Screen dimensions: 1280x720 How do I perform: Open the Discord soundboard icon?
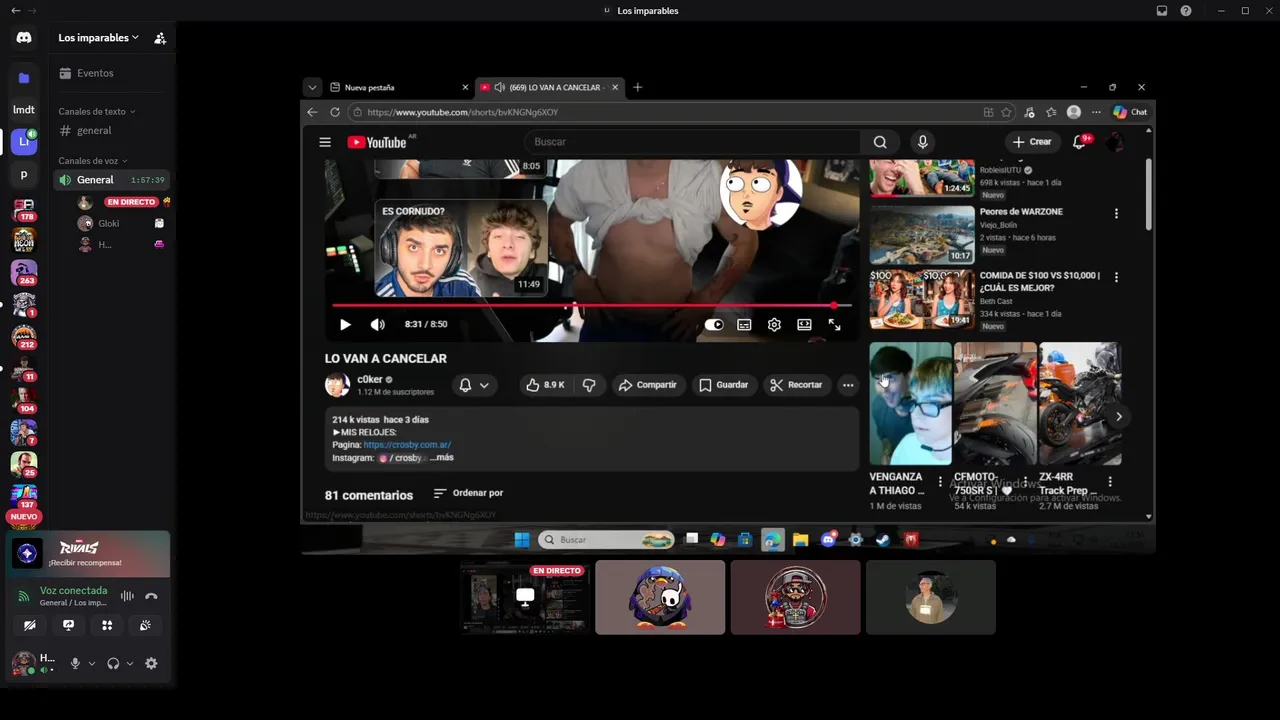click(145, 625)
